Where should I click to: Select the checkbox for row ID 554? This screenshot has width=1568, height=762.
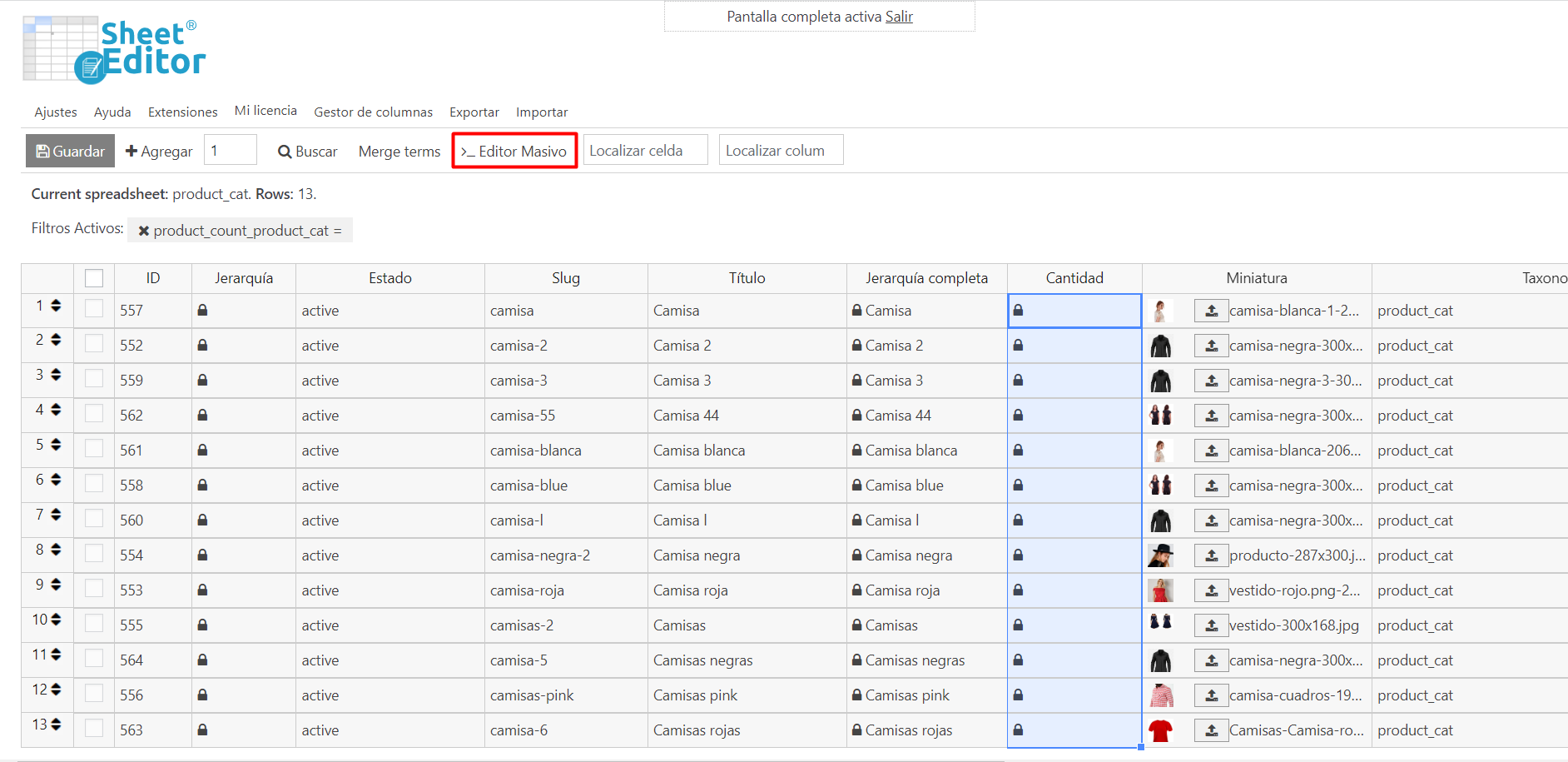[94, 554]
